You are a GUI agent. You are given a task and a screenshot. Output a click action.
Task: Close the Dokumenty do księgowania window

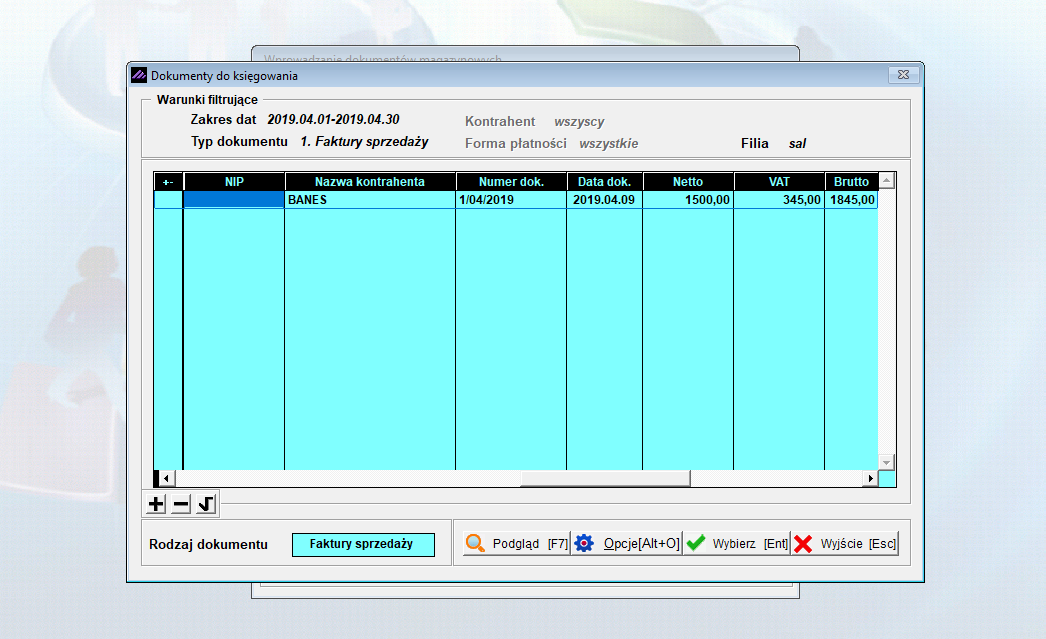(x=903, y=75)
